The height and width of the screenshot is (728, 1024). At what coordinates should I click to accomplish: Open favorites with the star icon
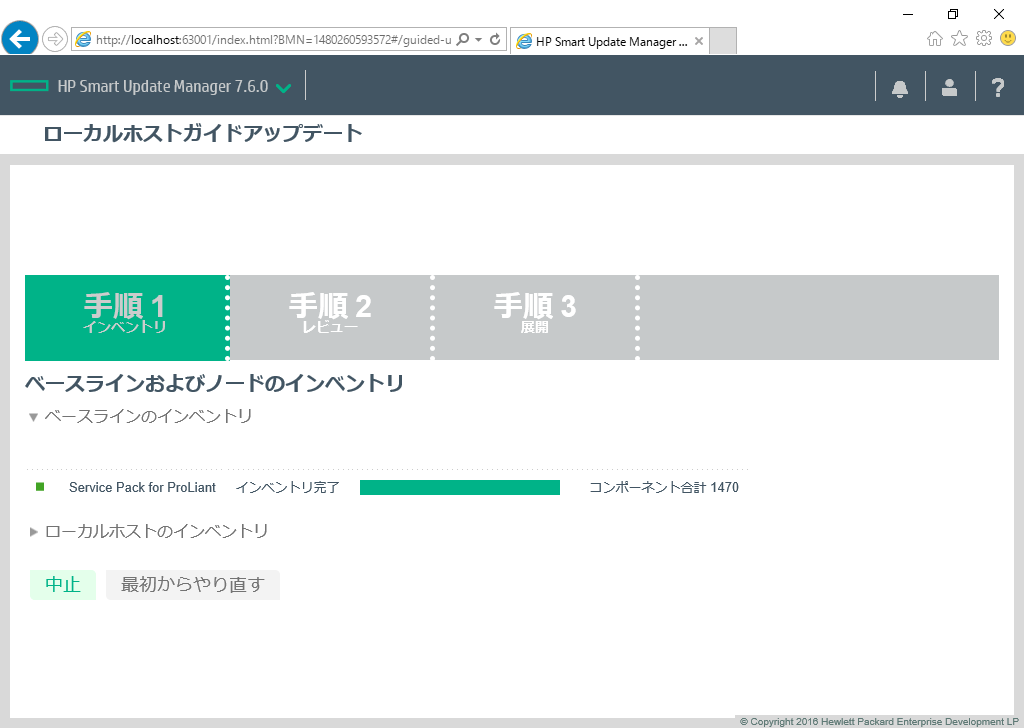point(959,39)
